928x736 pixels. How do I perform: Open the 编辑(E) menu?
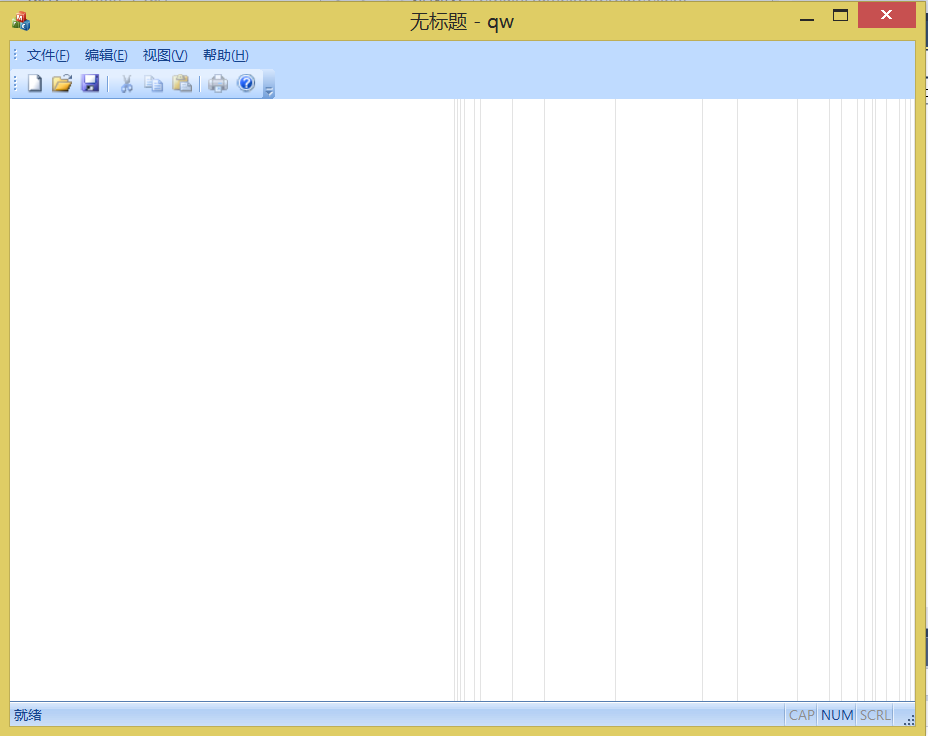point(106,55)
